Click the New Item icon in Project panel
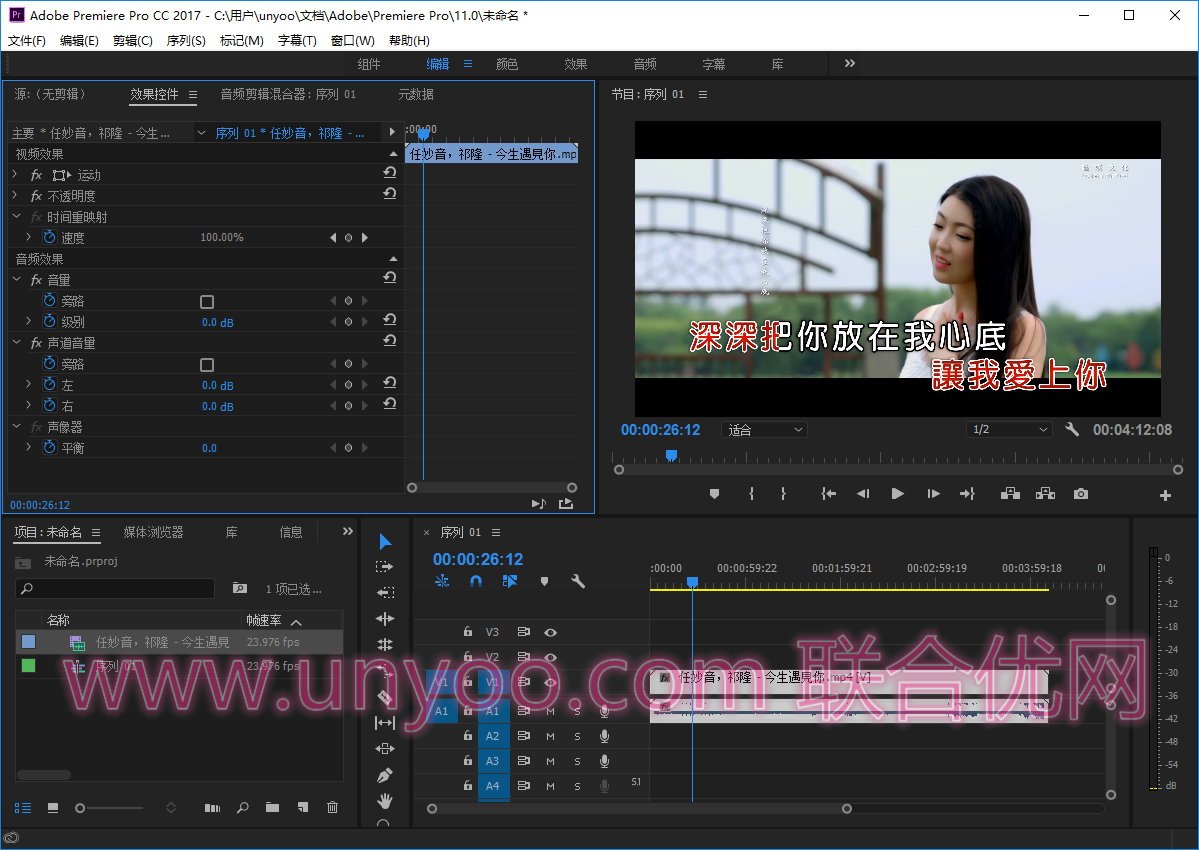This screenshot has width=1199, height=850. [x=303, y=807]
